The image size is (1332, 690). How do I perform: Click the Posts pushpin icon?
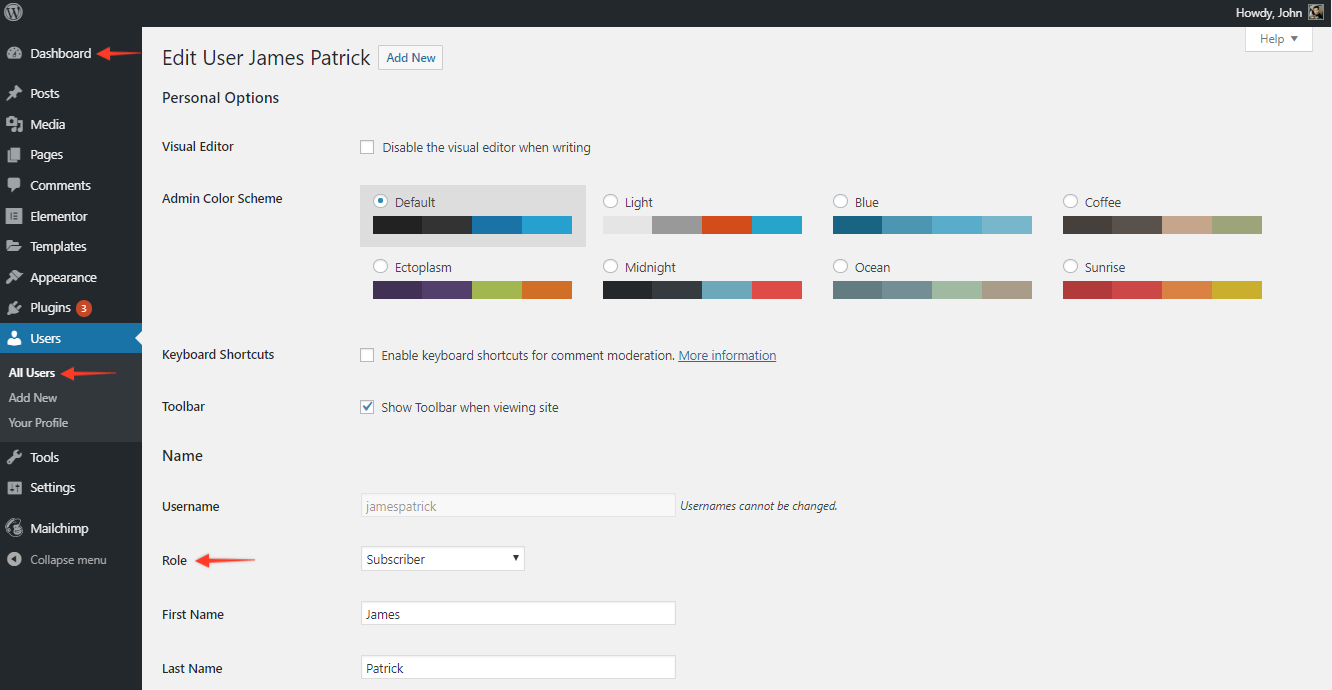click(x=14, y=93)
